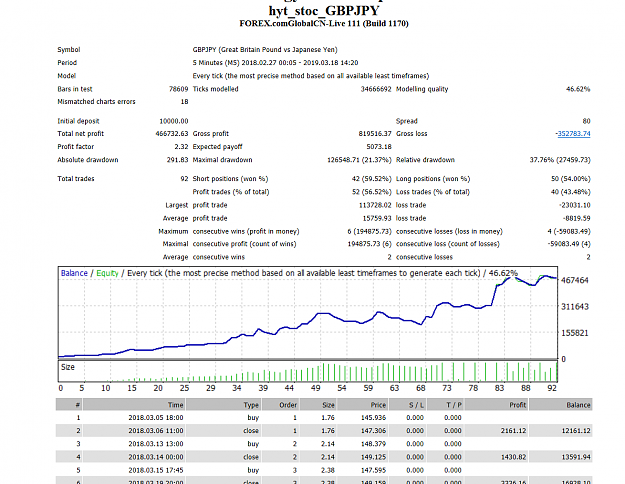Click the S / L column header
The image size is (625, 484).
coord(407,405)
